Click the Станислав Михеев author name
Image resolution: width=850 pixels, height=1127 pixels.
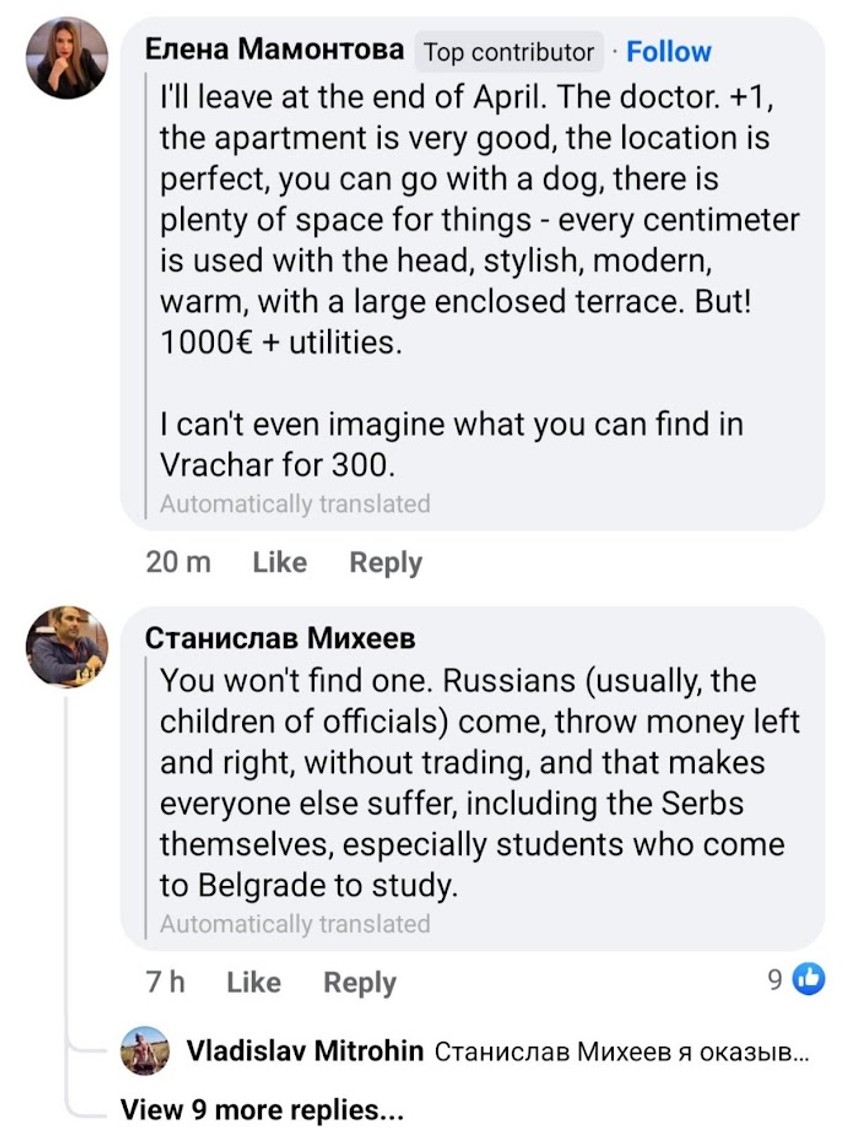pos(280,638)
